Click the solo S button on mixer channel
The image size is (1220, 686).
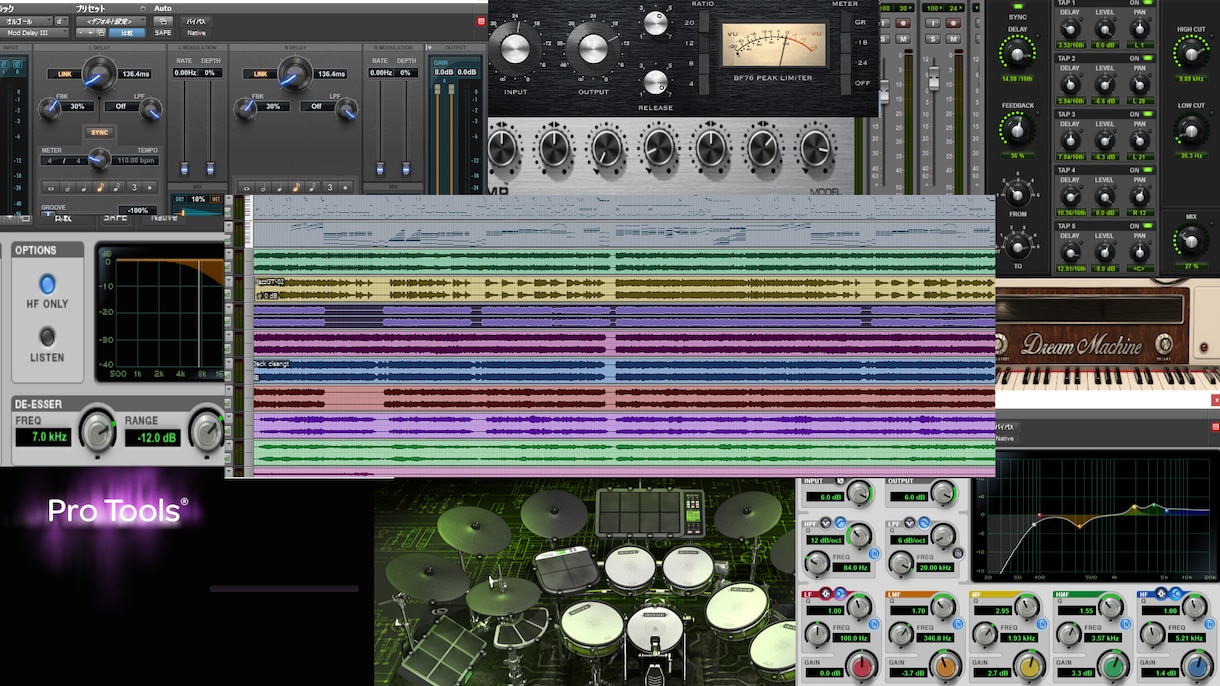click(933, 39)
